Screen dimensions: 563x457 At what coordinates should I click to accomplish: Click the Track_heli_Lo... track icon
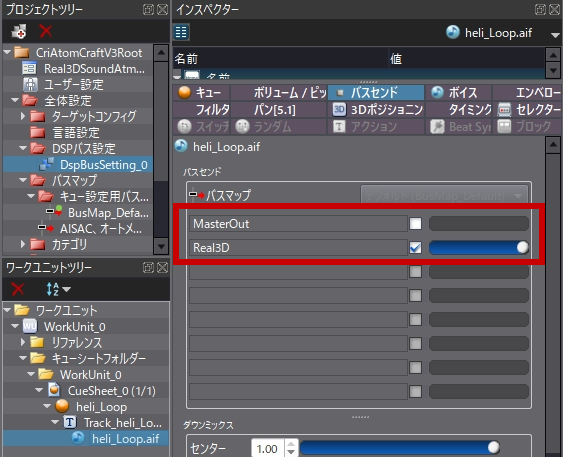70,422
